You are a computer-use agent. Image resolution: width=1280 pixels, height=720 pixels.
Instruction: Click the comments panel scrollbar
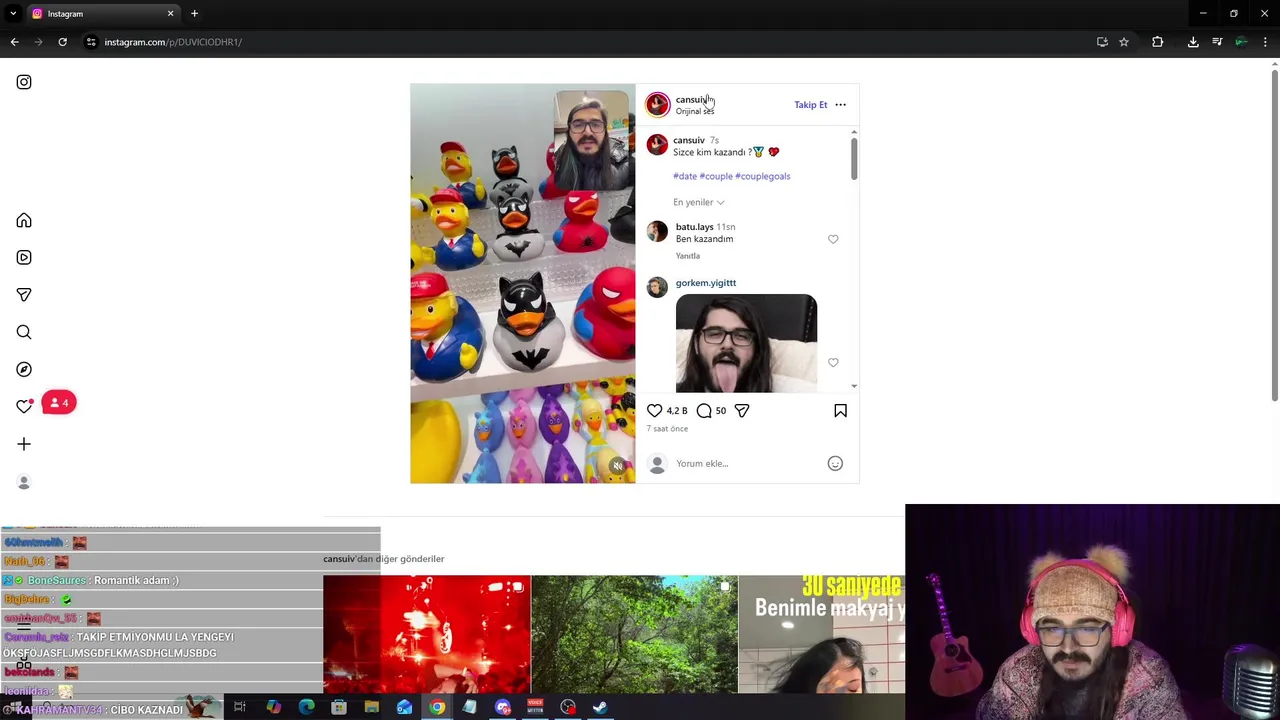[854, 158]
